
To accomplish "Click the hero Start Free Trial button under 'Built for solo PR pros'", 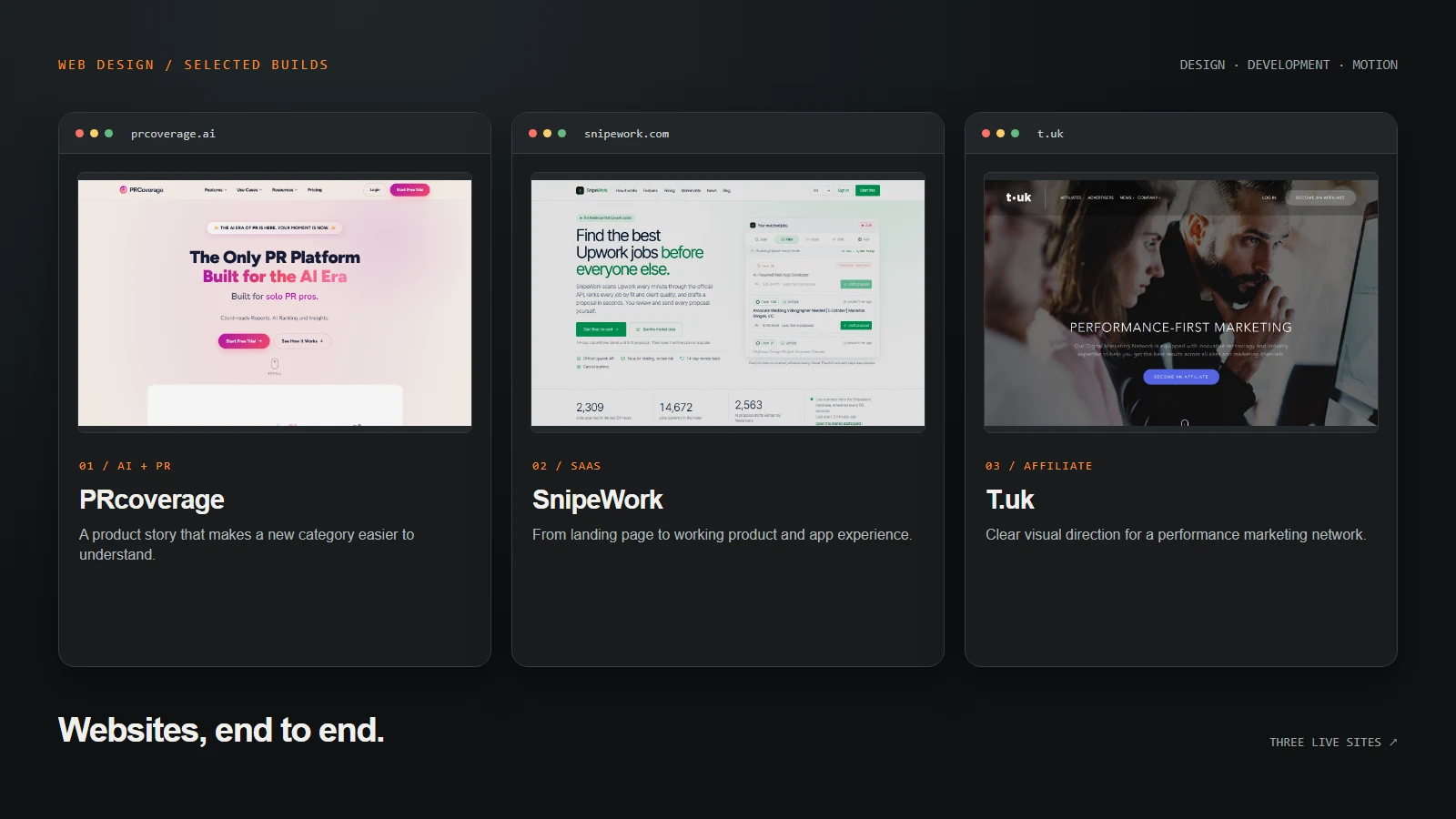I will coord(244,341).
